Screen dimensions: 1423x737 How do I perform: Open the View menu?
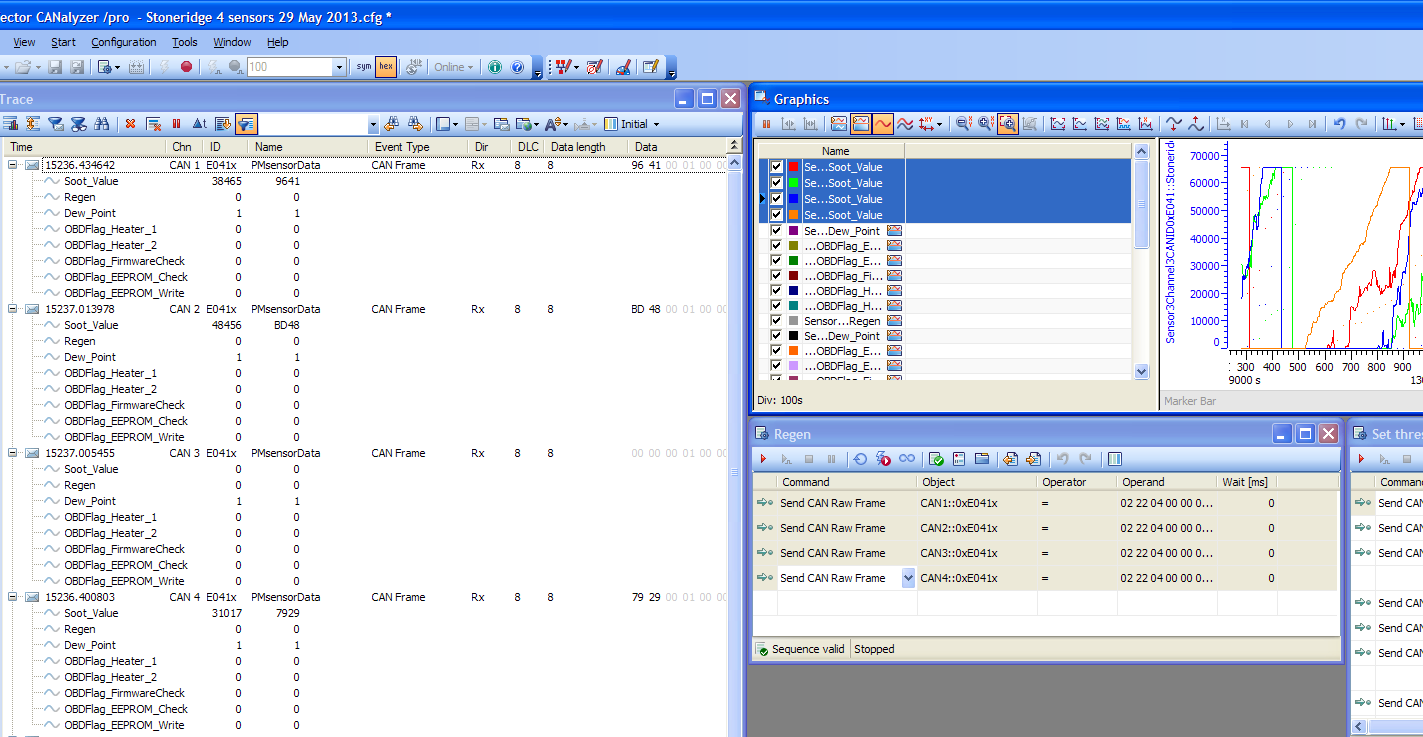(x=24, y=42)
